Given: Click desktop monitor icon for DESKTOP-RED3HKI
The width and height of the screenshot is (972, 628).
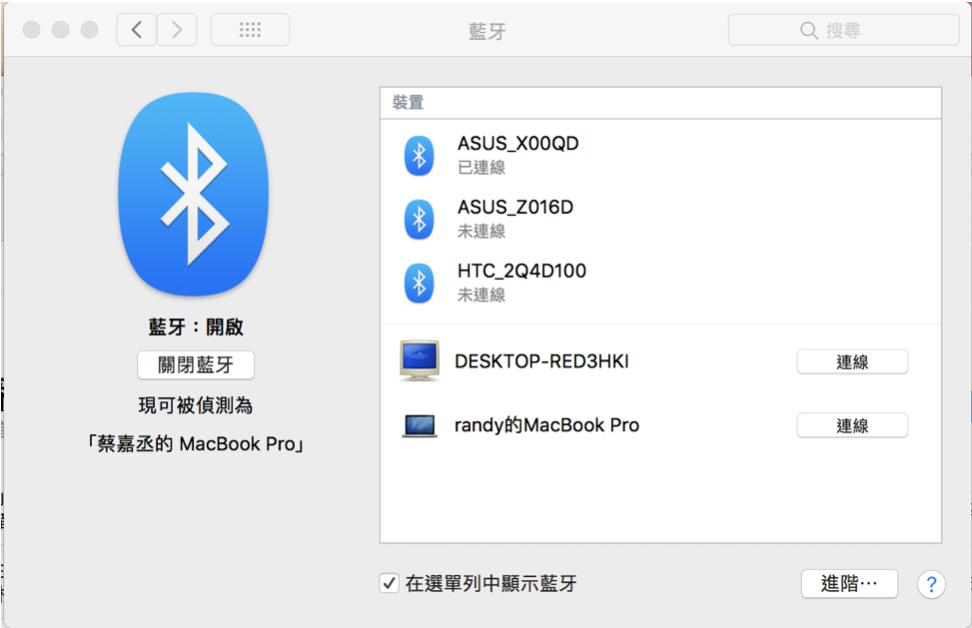Looking at the screenshot, I should (x=420, y=360).
